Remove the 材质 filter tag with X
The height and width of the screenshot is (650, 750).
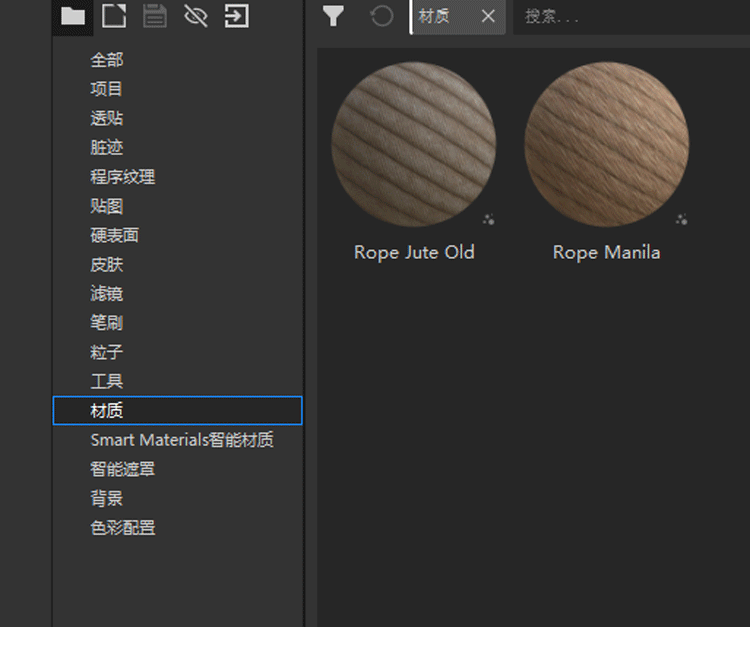pos(488,16)
